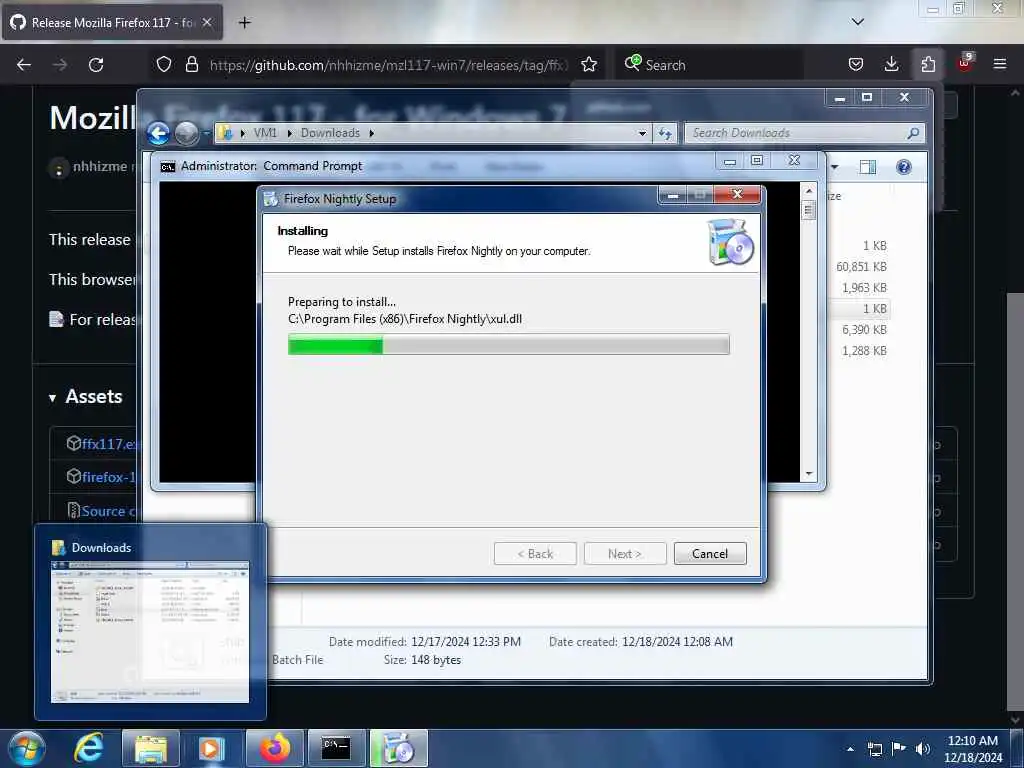Click the uBlock extension icon

pos(965,63)
